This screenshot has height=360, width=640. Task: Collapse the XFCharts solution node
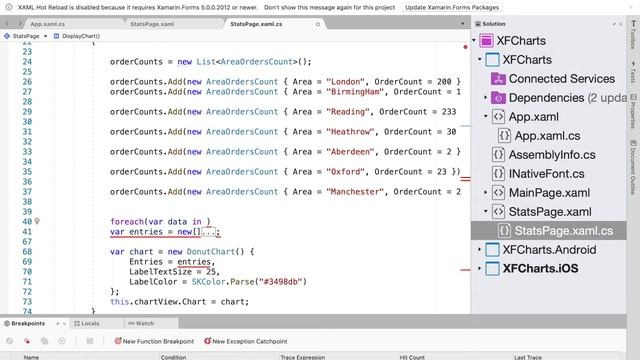point(474,40)
